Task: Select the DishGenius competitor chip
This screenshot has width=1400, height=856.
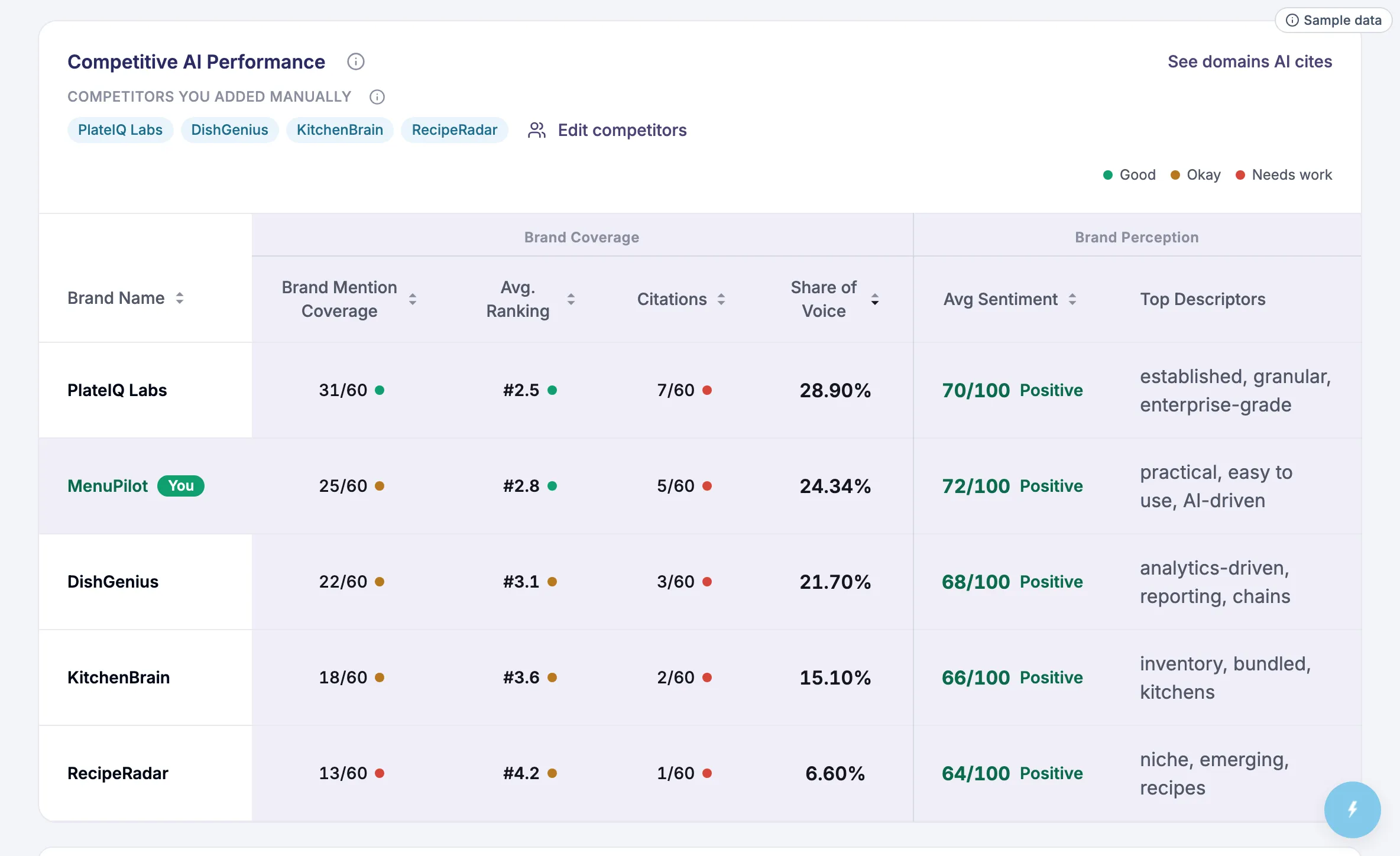Action: tap(229, 130)
